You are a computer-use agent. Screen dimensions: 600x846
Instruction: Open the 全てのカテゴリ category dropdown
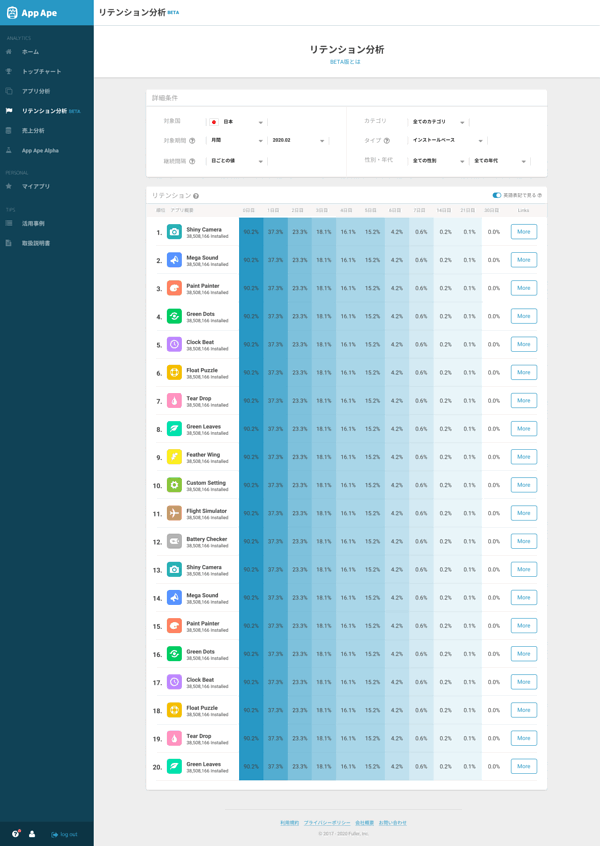[x=438, y=122]
